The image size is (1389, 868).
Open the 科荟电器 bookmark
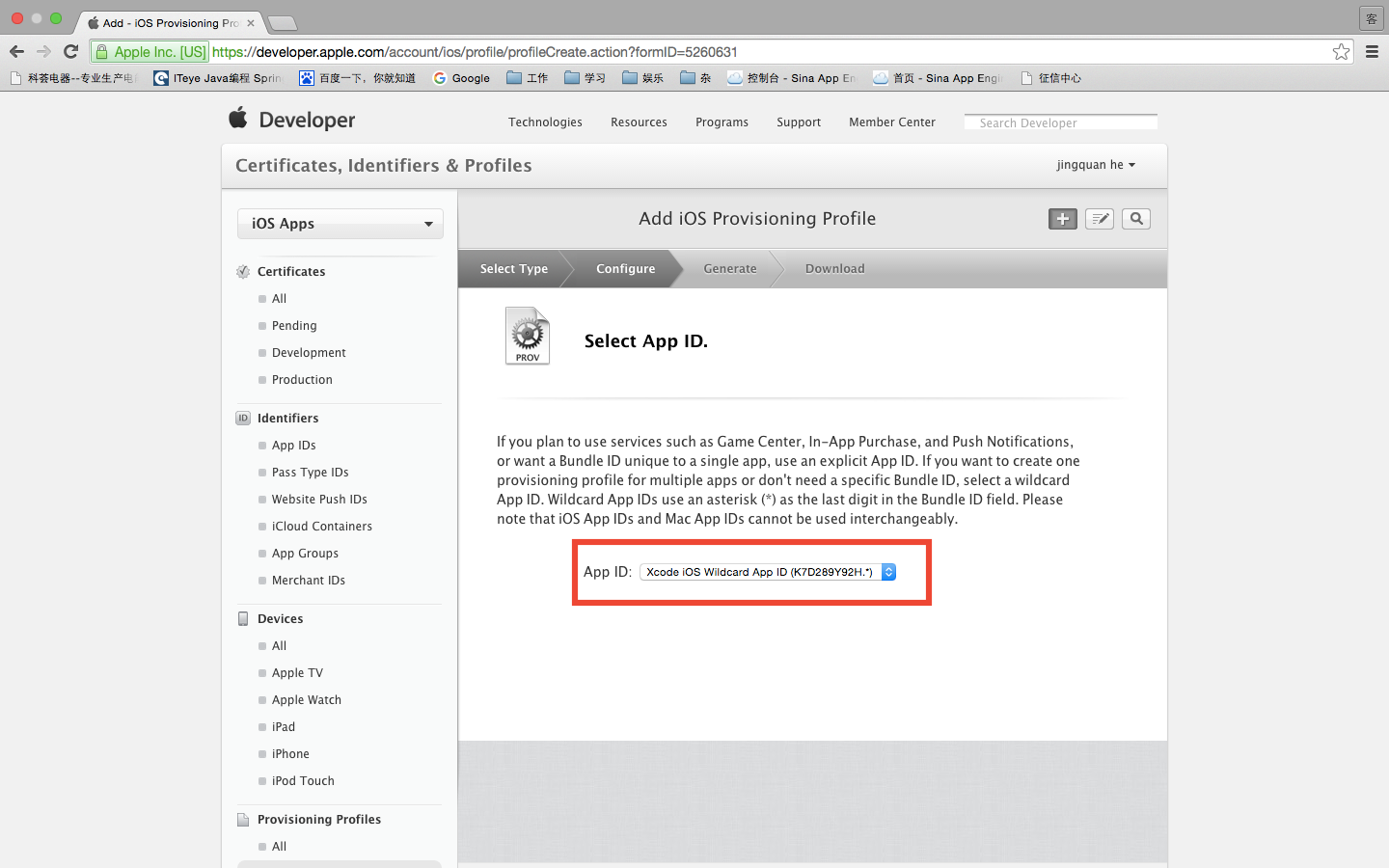click(73, 78)
